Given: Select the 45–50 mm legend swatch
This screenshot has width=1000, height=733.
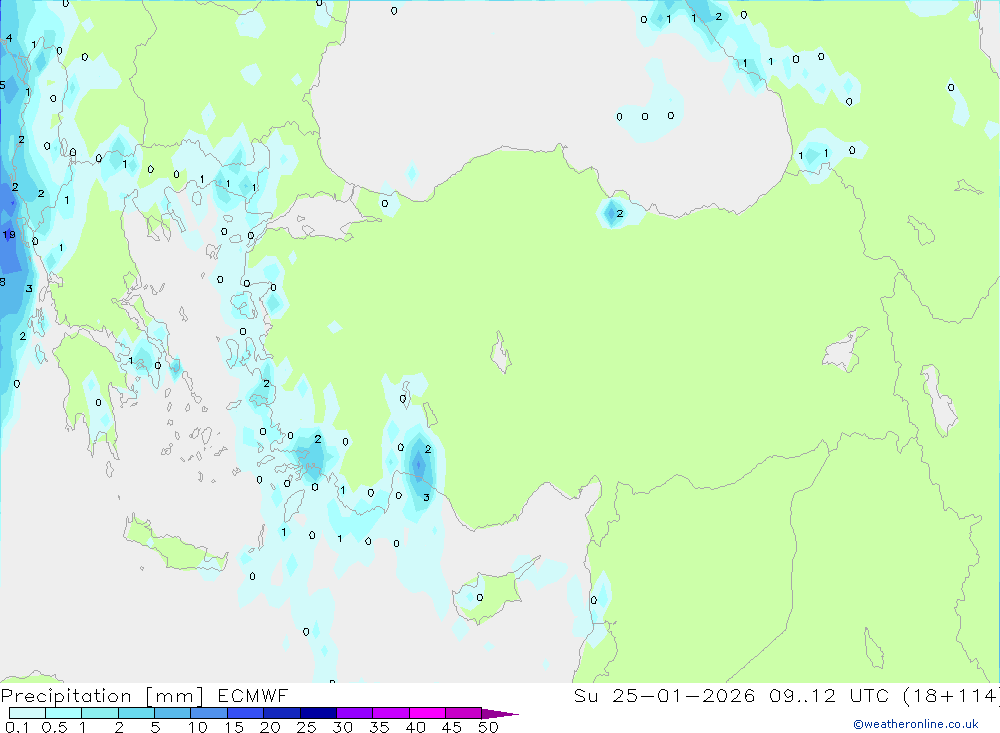Looking at the screenshot, I should [464, 713].
